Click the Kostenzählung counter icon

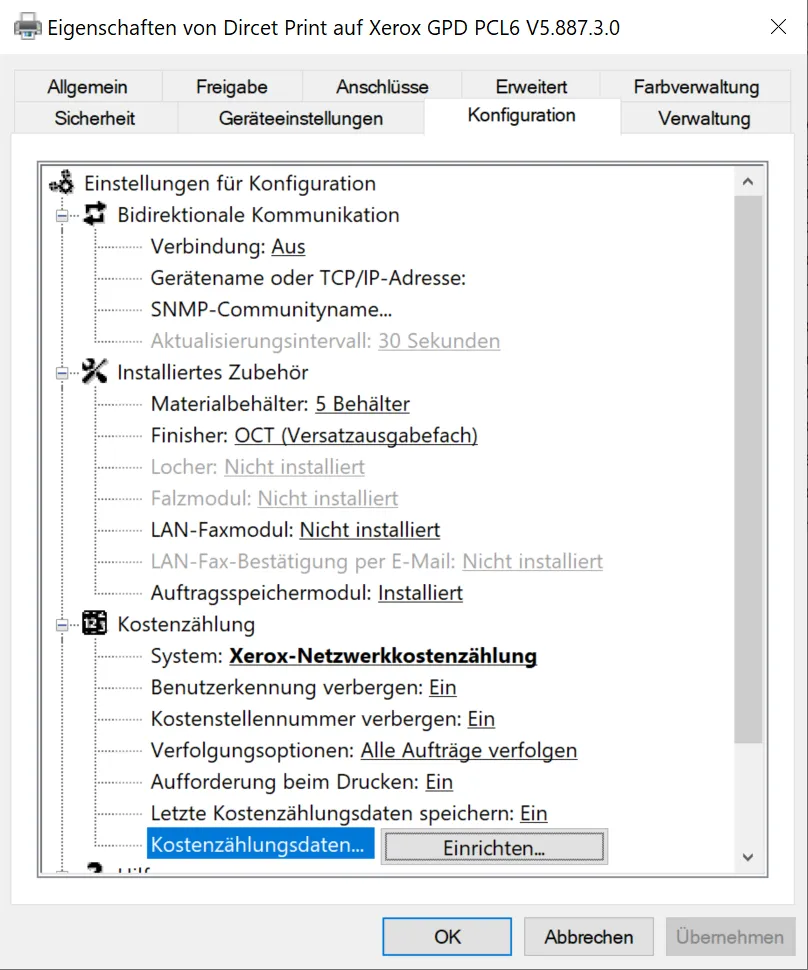[x=95, y=624]
